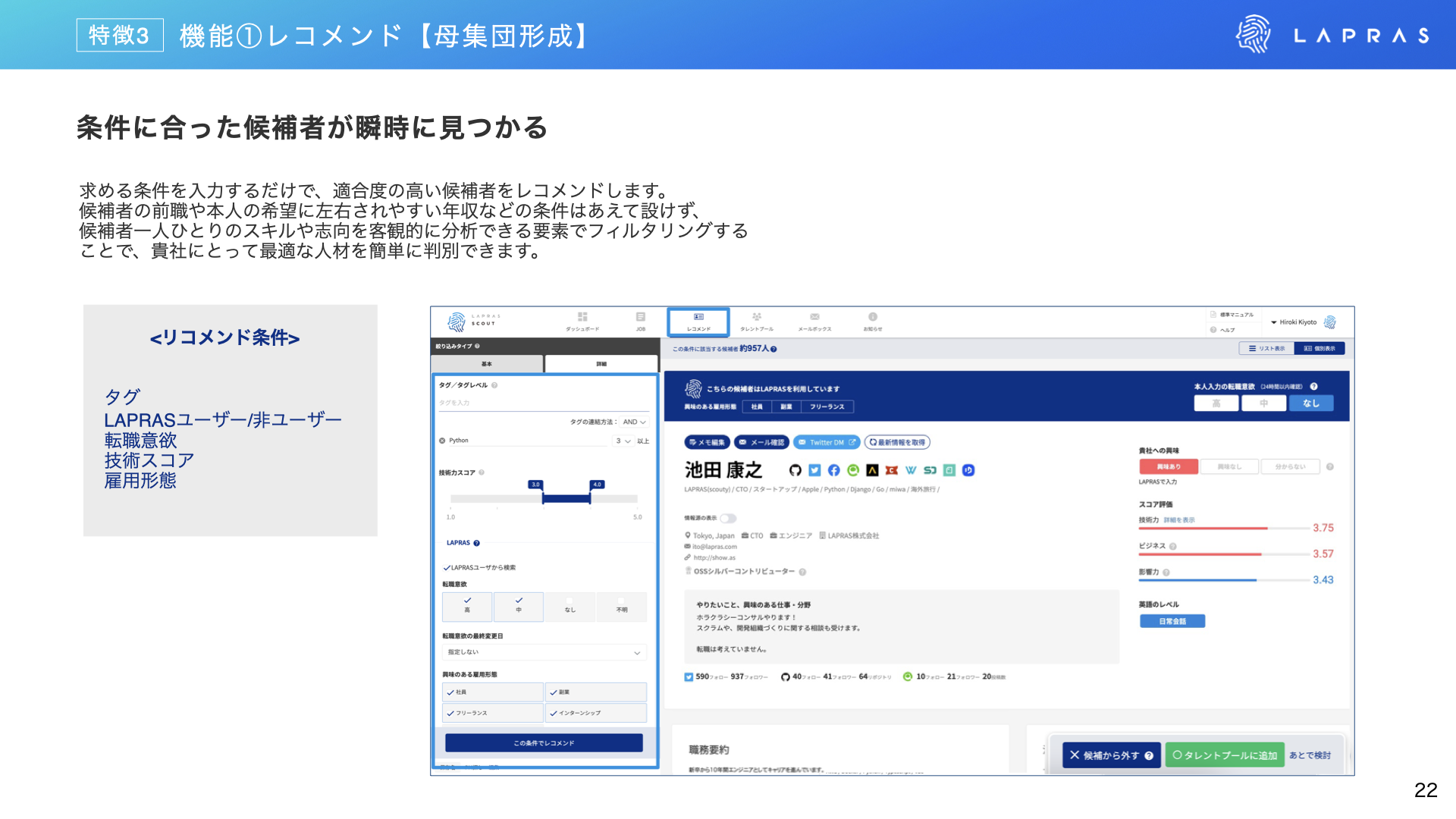Open candidate's Wantedly W icon
The width and height of the screenshot is (1456, 819).
click(x=911, y=470)
